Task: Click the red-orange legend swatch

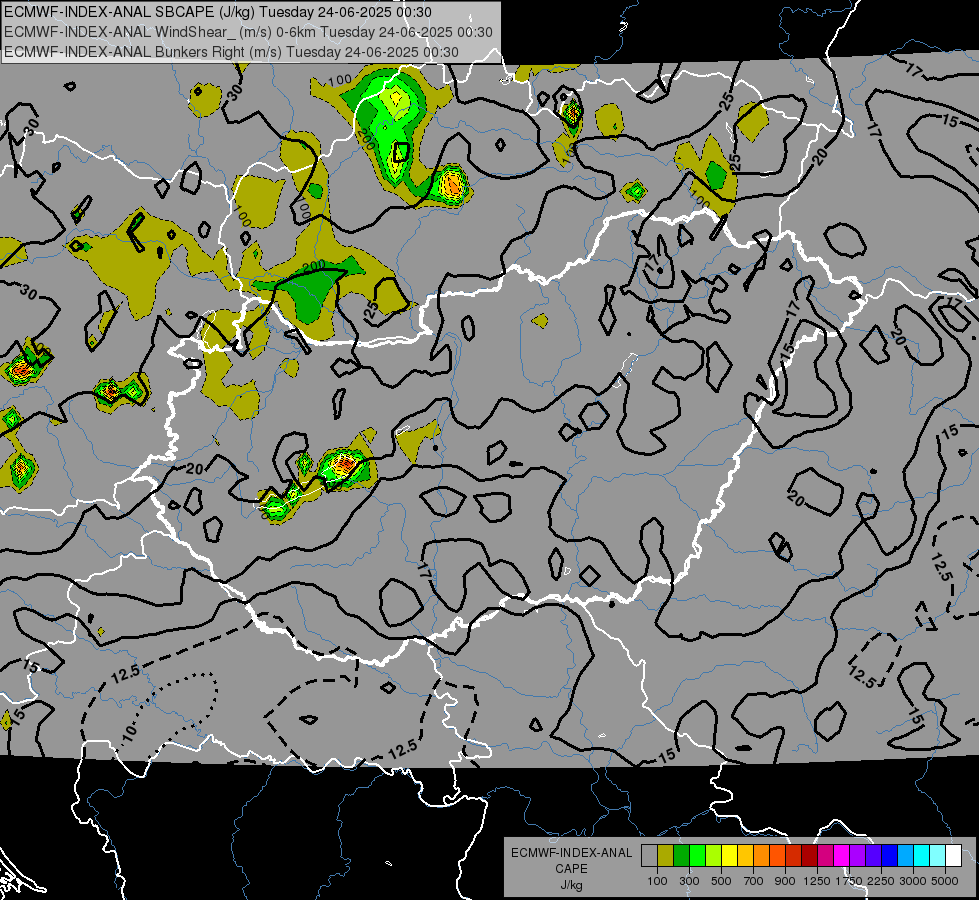Action: click(x=777, y=855)
